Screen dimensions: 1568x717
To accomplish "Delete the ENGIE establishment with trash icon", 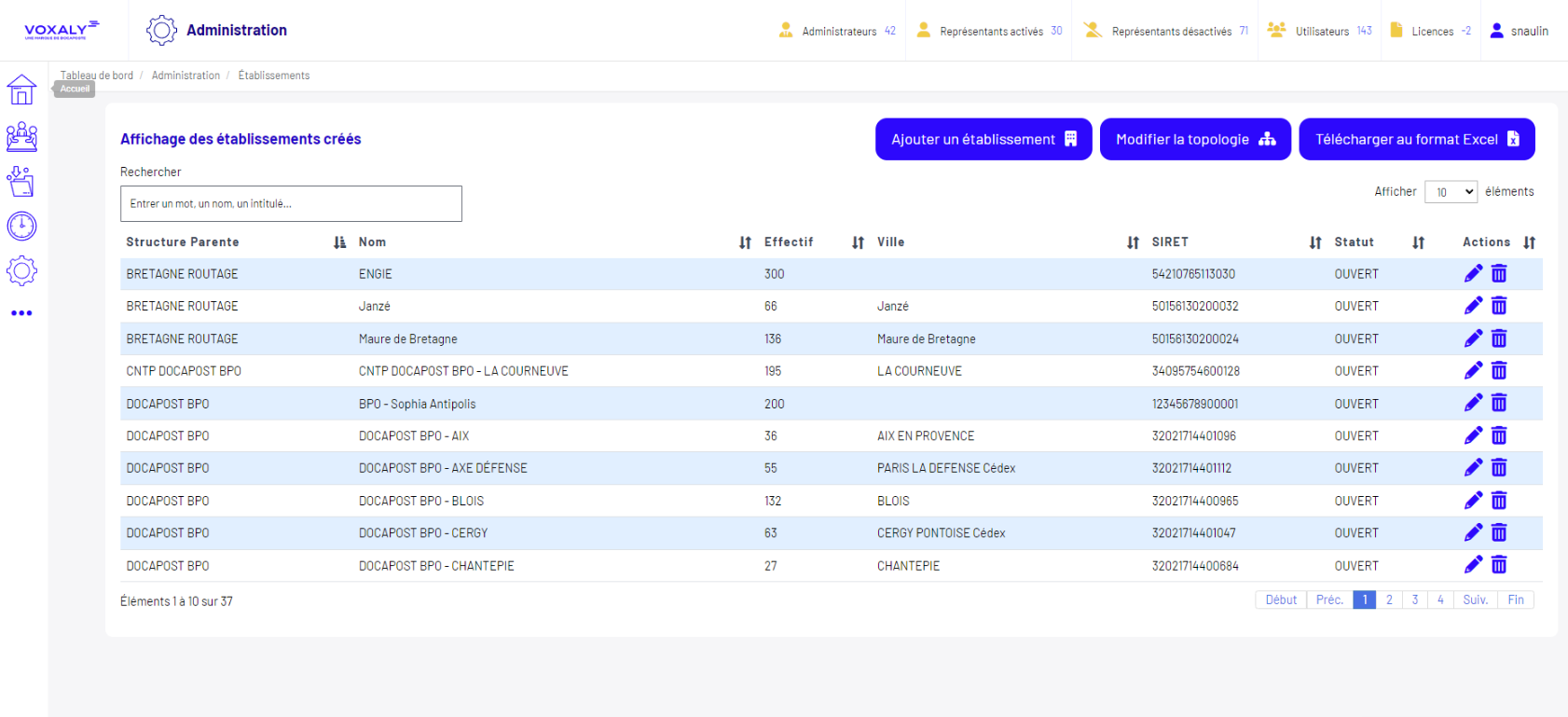I will point(1499,273).
